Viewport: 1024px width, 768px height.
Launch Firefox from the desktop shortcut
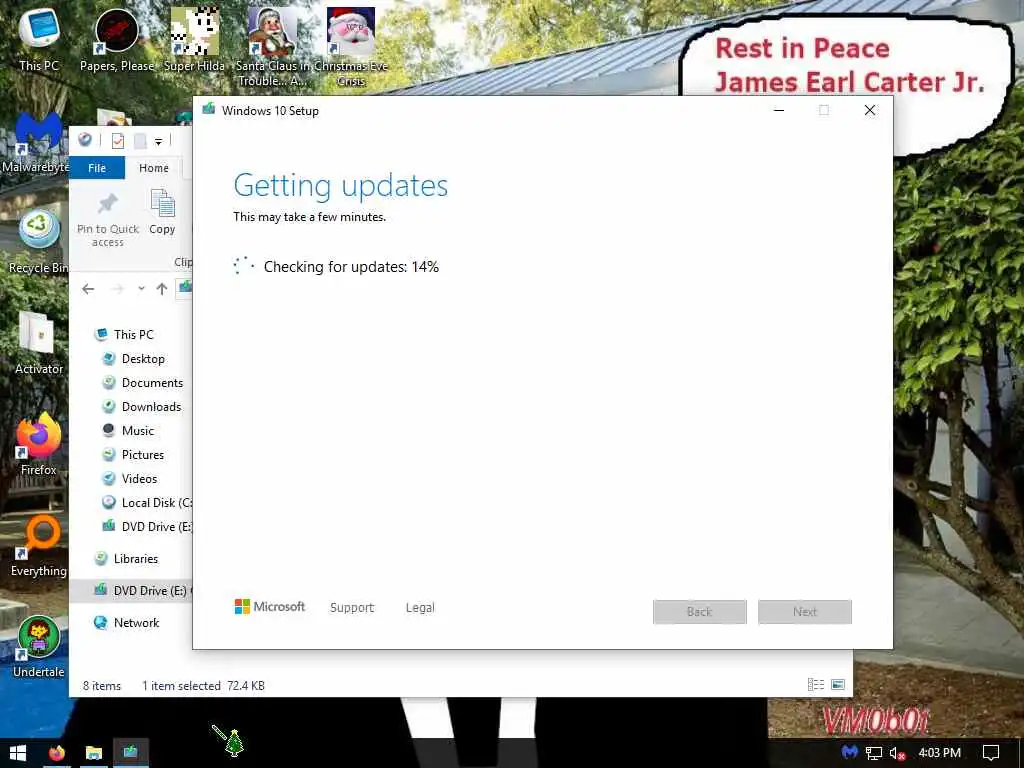39,444
